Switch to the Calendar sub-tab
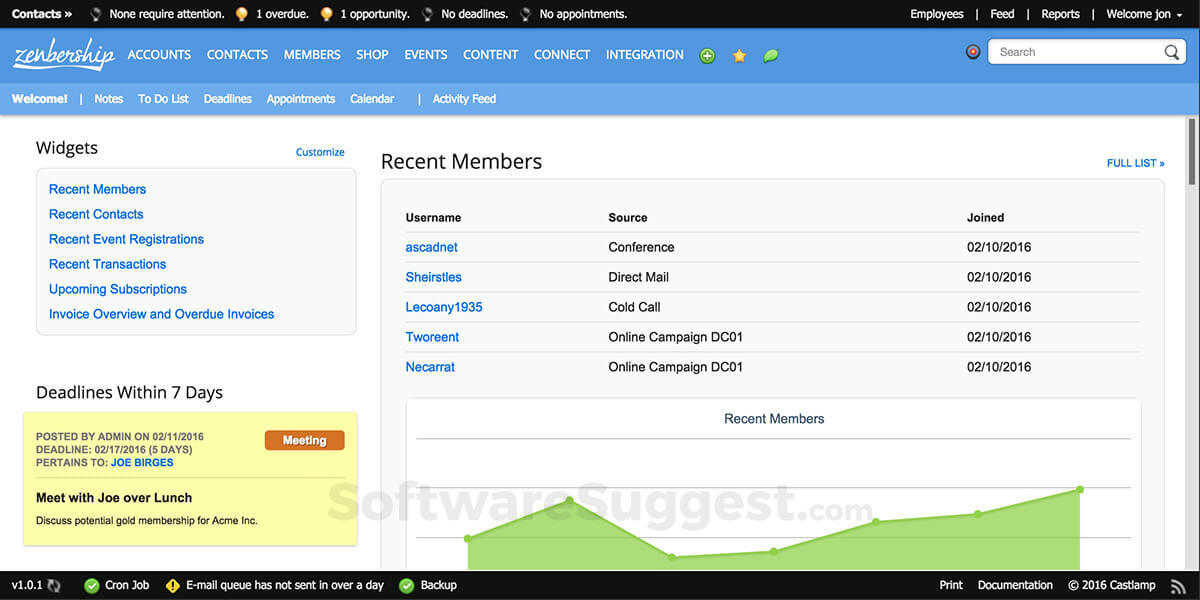1200x600 pixels. [x=372, y=99]
